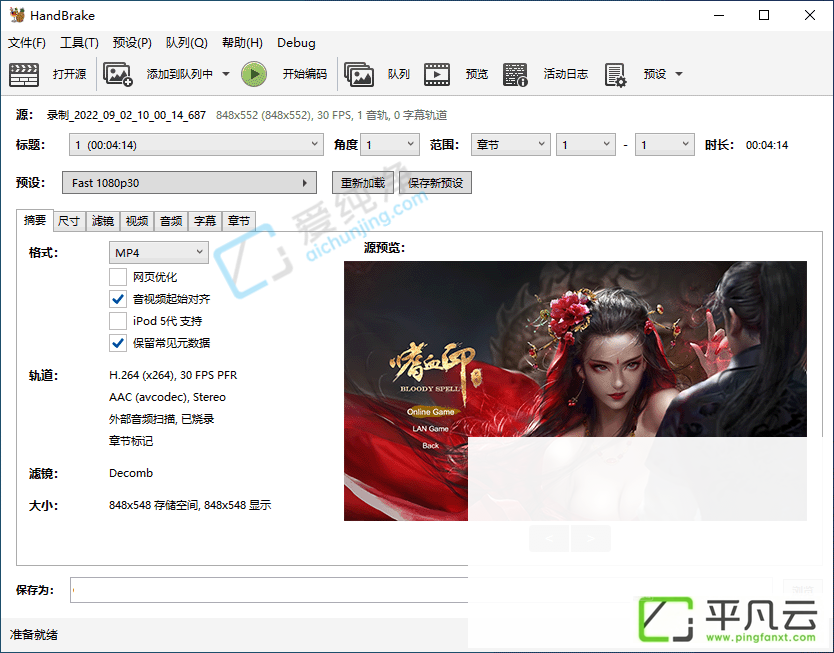This screenshot has width=834, height=653.
Task: Switch to the 视频 tab
Action: (137, 221)
